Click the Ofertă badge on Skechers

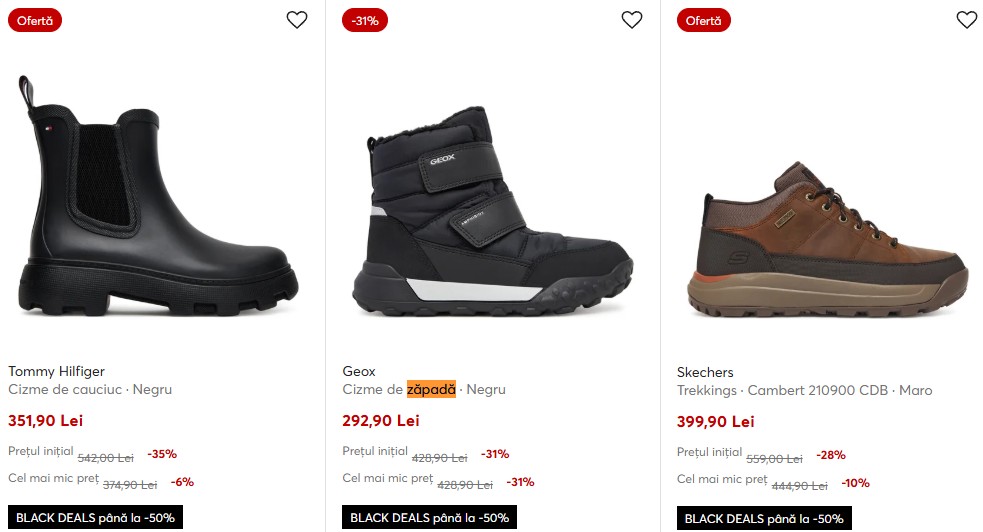[x=704, y=20]
